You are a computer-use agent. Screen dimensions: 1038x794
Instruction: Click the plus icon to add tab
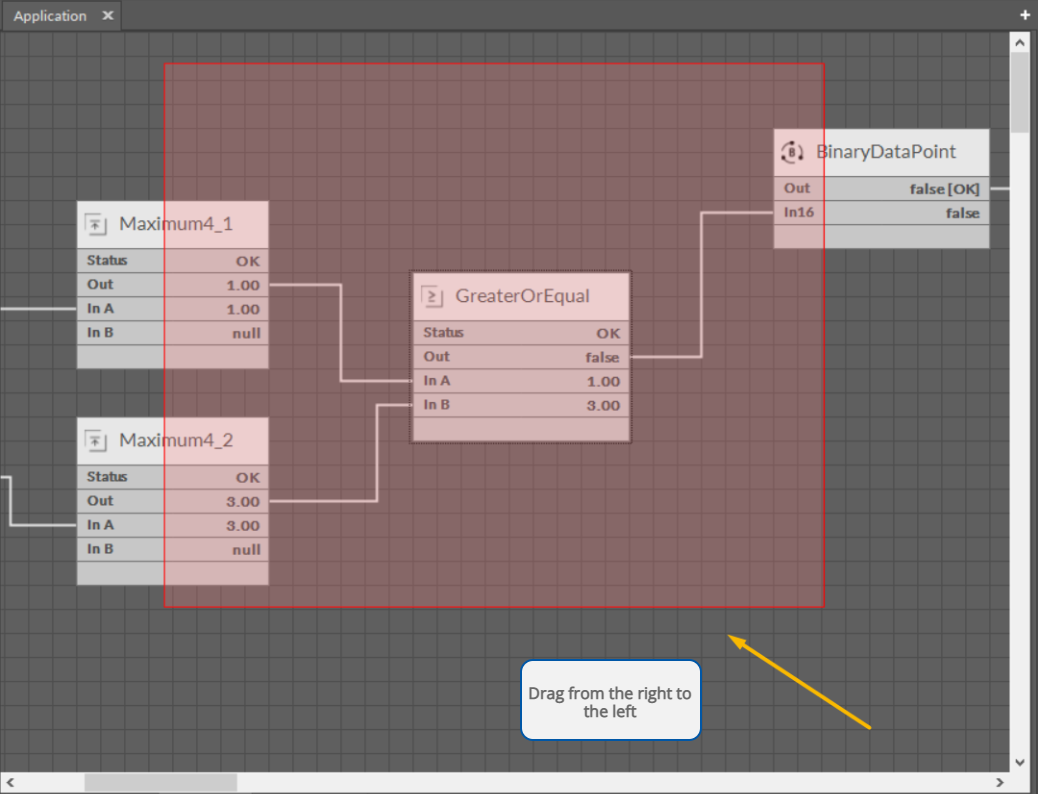(x=1024, y=16)
